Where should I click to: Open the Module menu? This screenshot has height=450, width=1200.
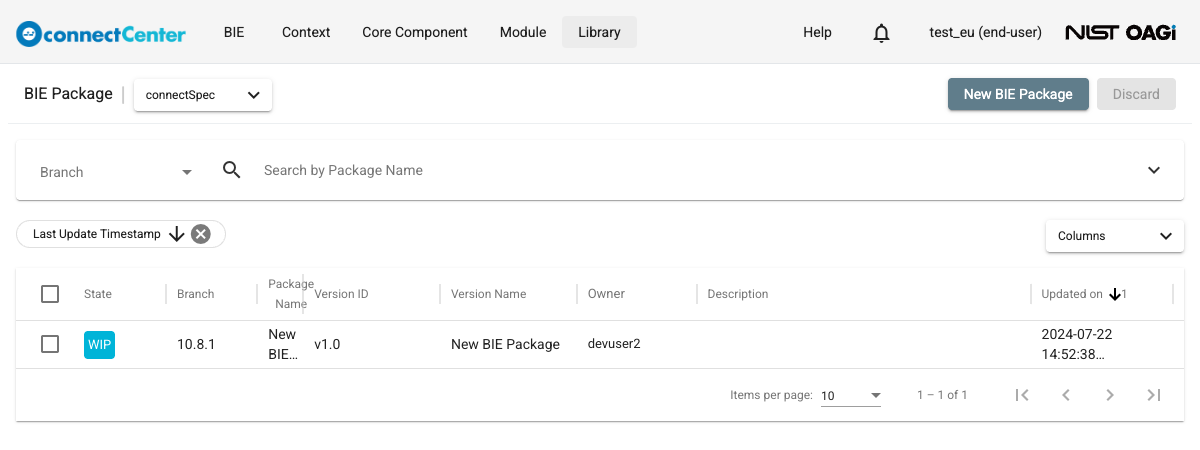tap(523, 32)
